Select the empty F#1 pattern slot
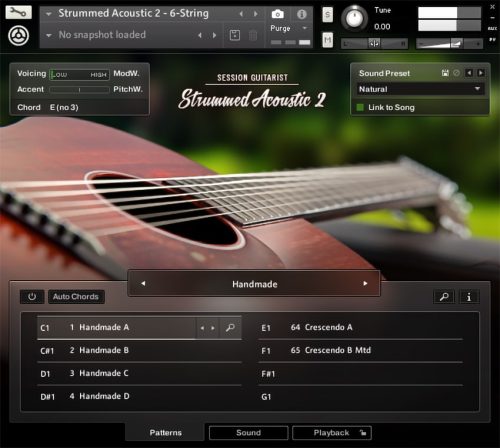This screenshot has height=448, width=500. pyautogui.click(x=361, y=373)
